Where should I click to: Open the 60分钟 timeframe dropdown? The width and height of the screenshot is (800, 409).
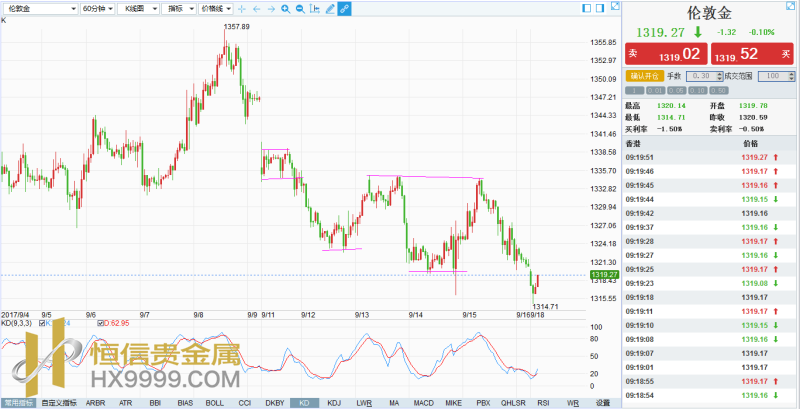95,8
